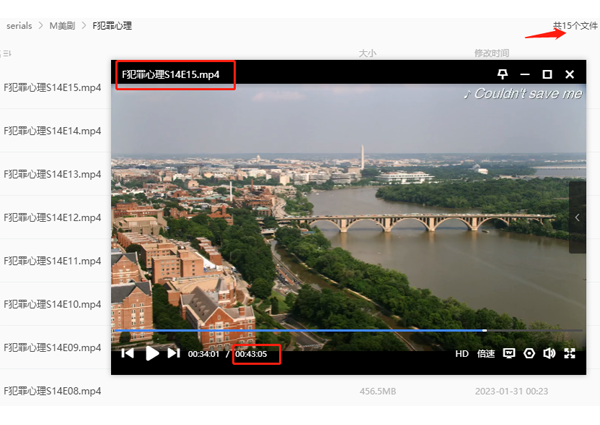Expand the side playlist panel arrow
600x425 pixels.
coord(577,217)
